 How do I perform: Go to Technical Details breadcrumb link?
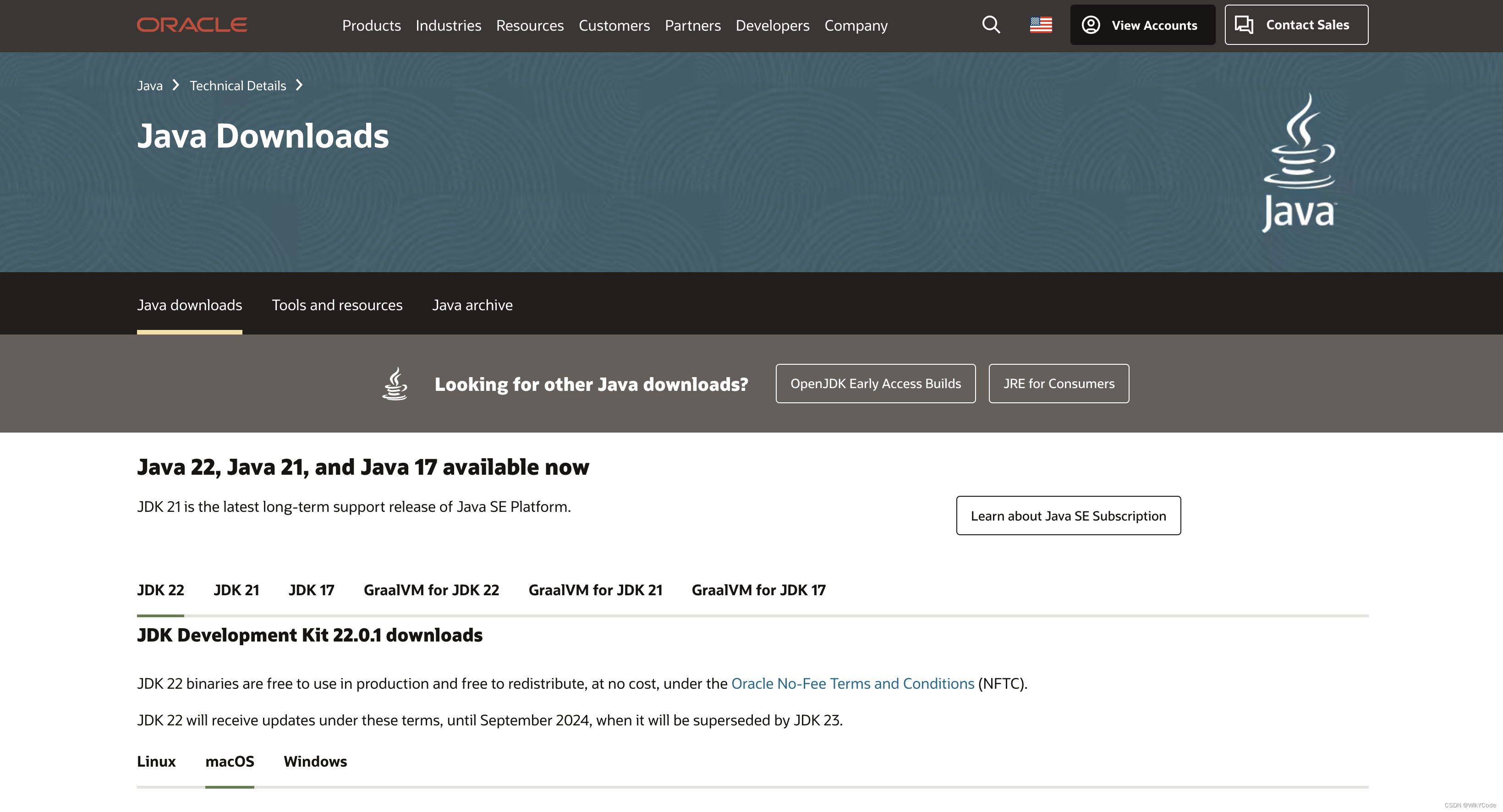(238, 86)
